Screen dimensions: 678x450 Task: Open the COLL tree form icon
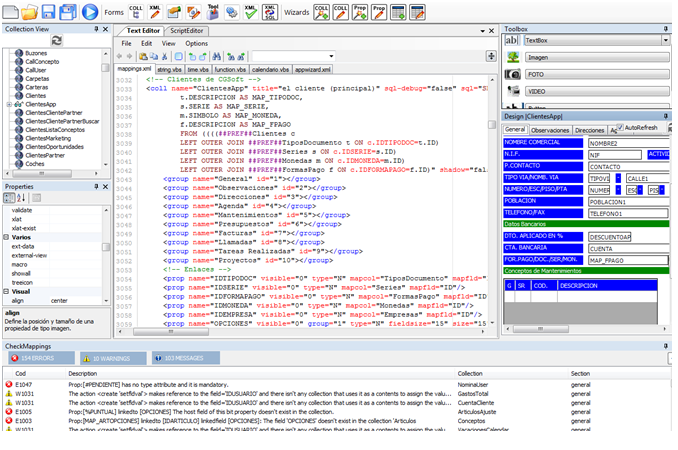[x=136, y=12]
